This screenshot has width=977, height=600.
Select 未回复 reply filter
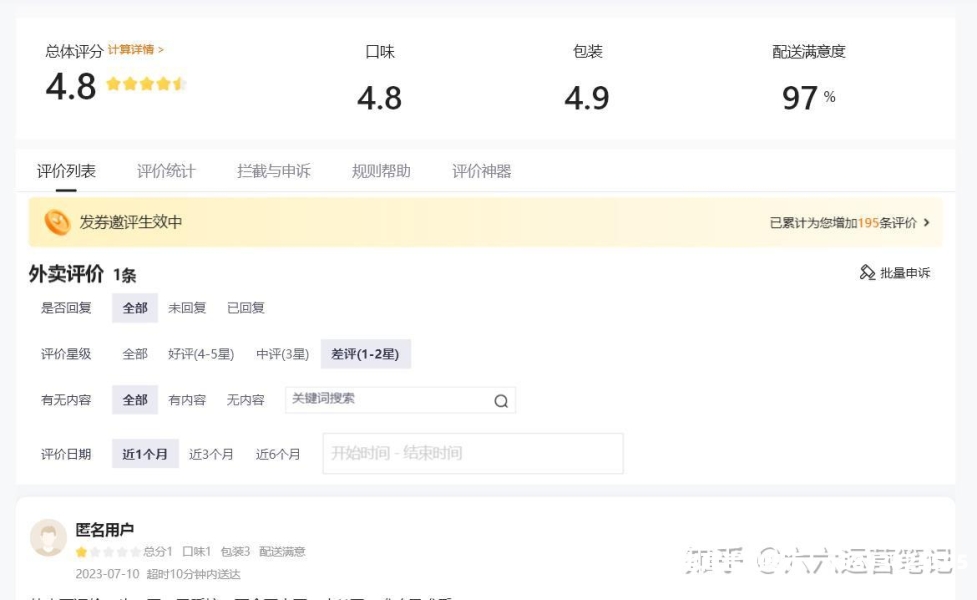187,308
